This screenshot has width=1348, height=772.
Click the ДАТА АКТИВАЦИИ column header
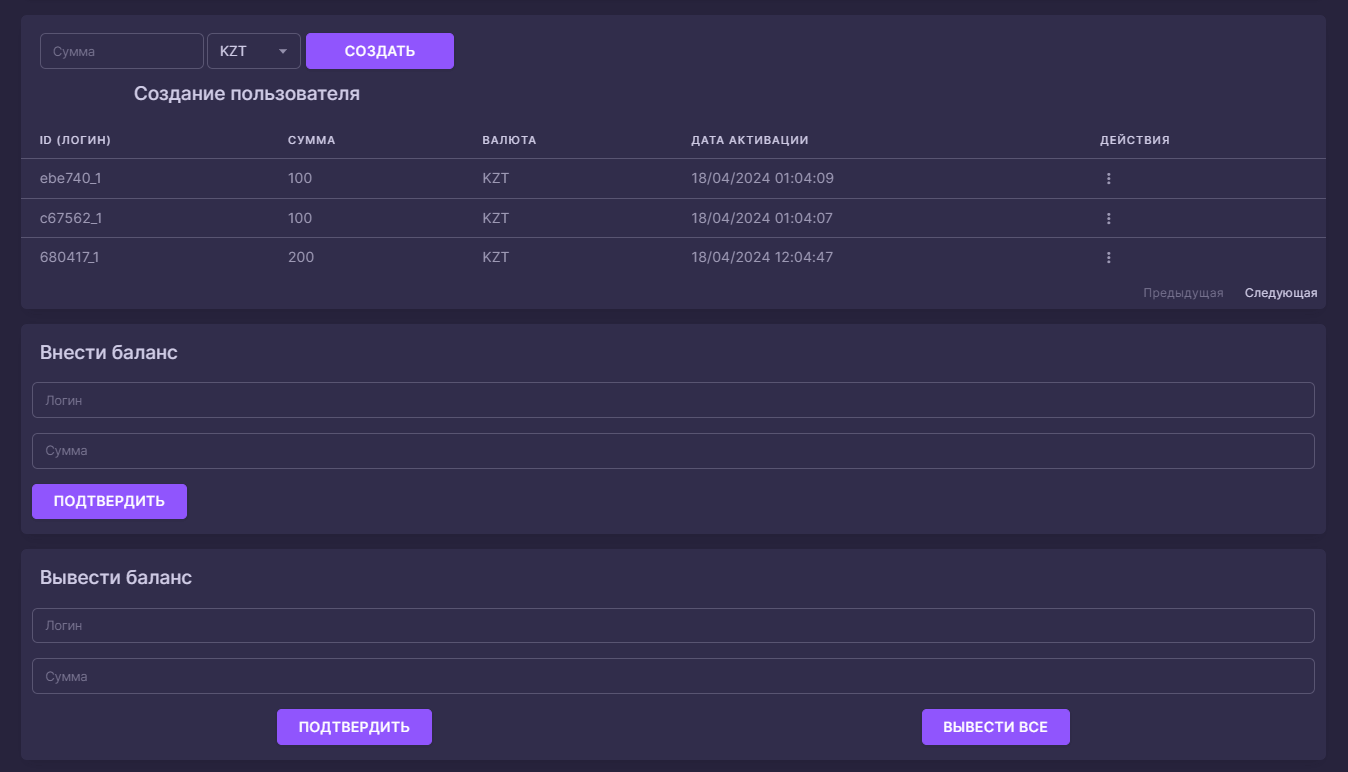(x=749, y=140)
